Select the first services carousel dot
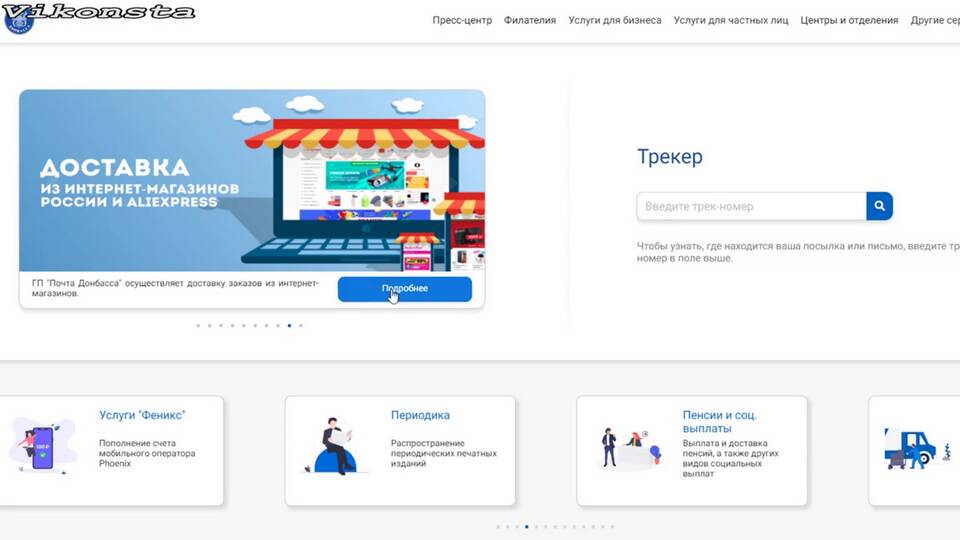 pos(498,527)
